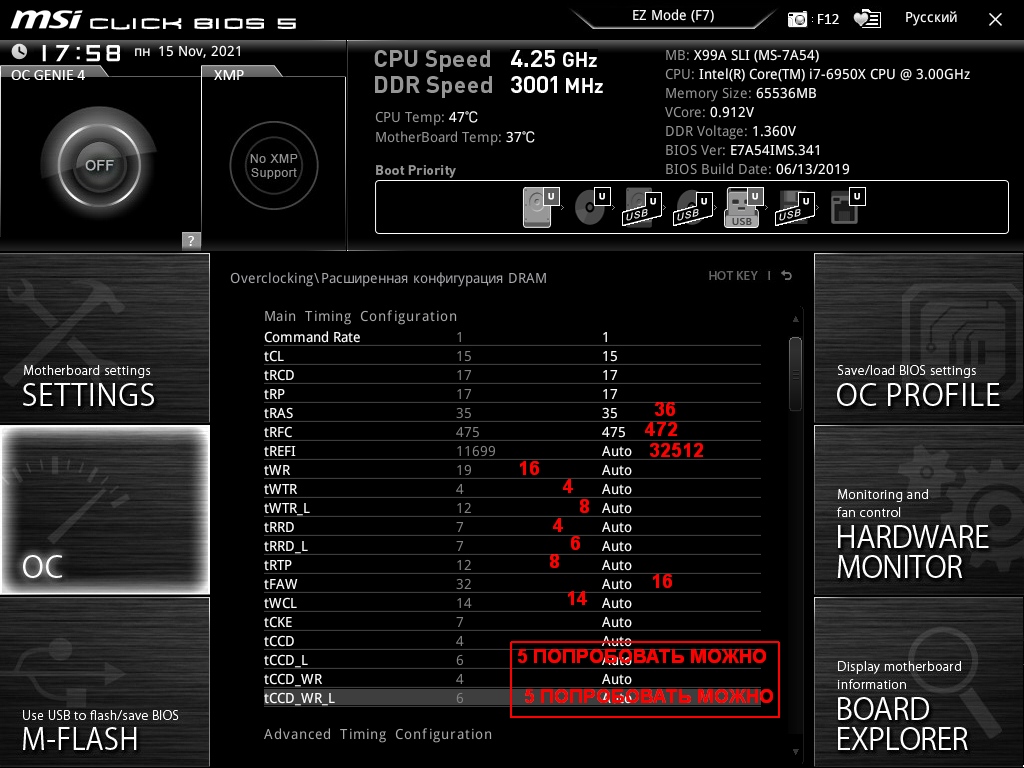This screenshot has width=1024, height=768.
Task: Select the tCKE Auto value
Action: coord(616,621)
